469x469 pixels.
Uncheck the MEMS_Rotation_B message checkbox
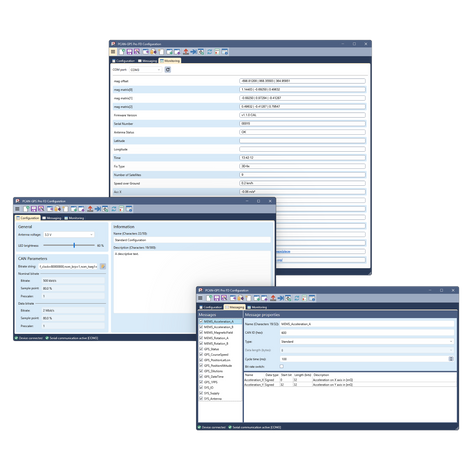click(x=201, y=343)
